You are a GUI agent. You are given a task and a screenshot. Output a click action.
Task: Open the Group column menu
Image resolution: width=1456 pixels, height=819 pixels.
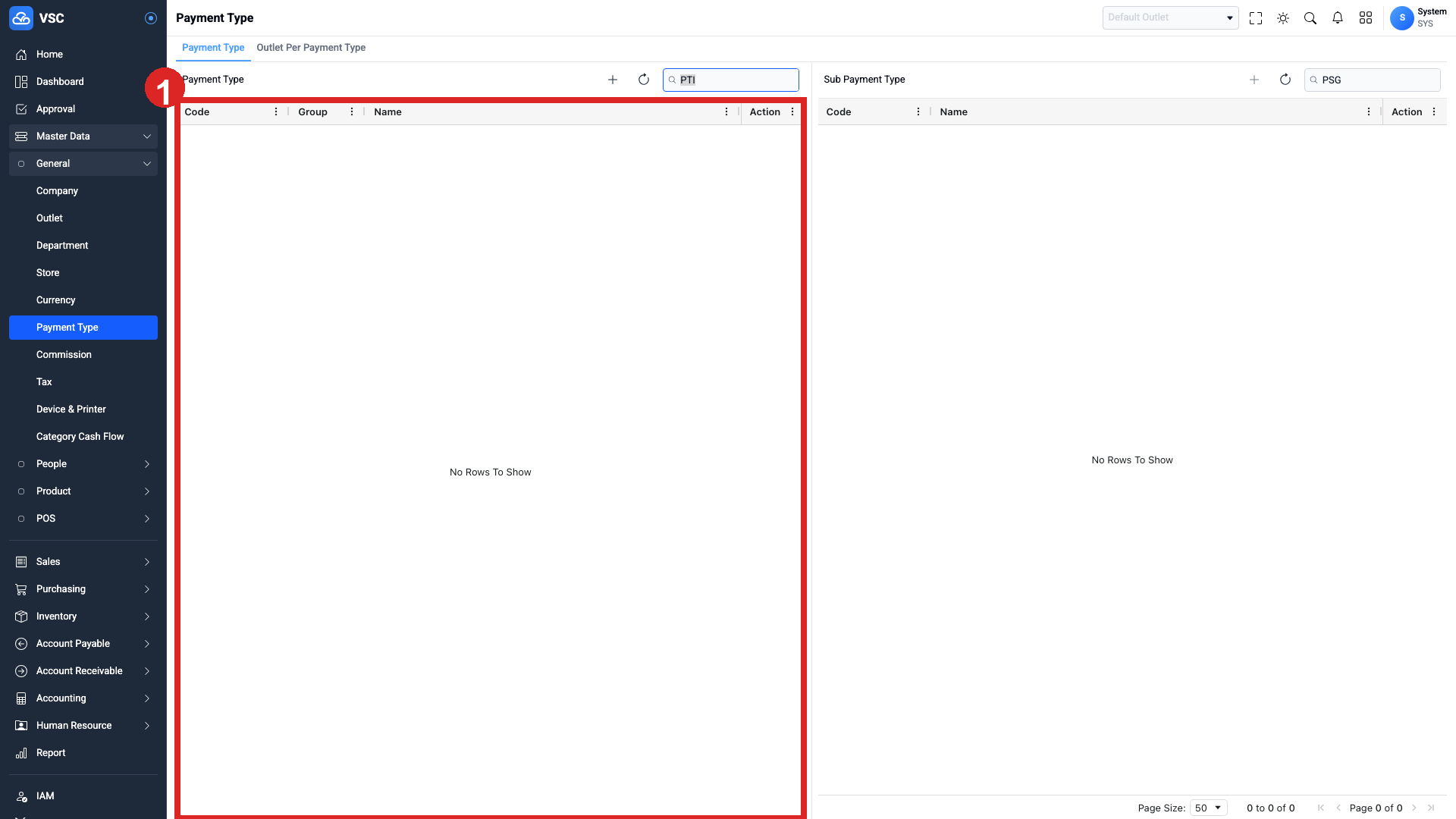[352, 111]
